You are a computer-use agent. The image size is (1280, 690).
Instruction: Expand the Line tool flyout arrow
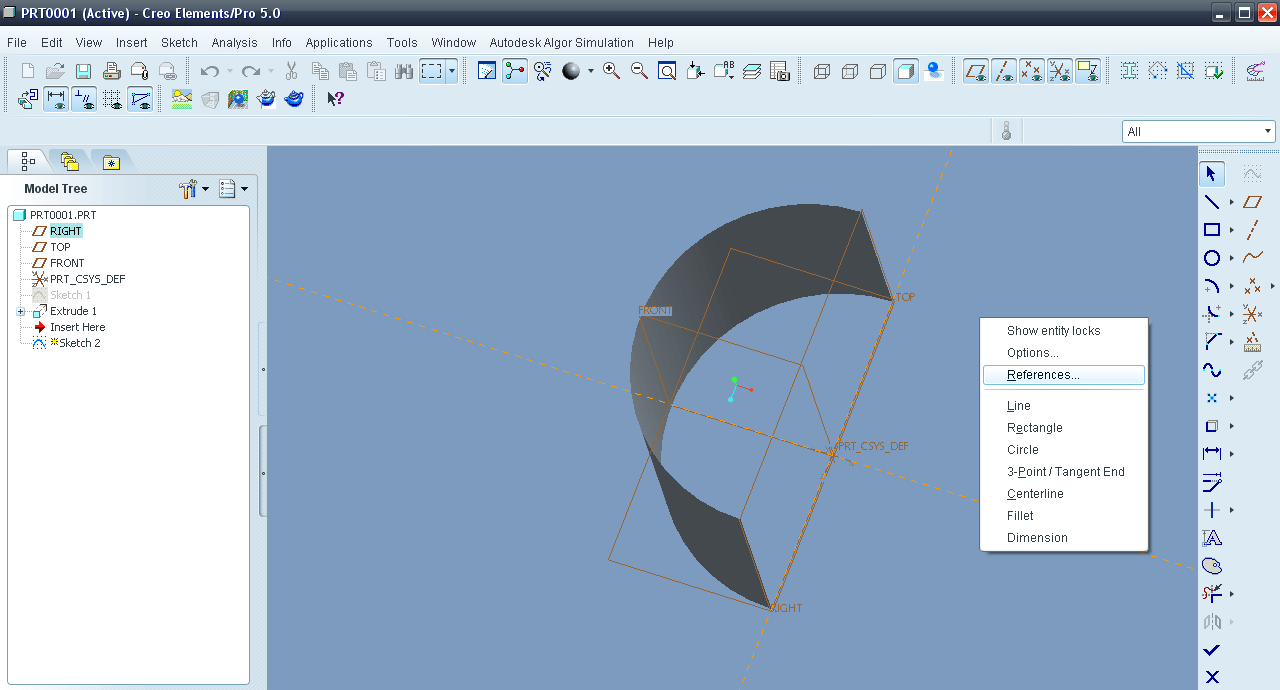(1231, 203)
